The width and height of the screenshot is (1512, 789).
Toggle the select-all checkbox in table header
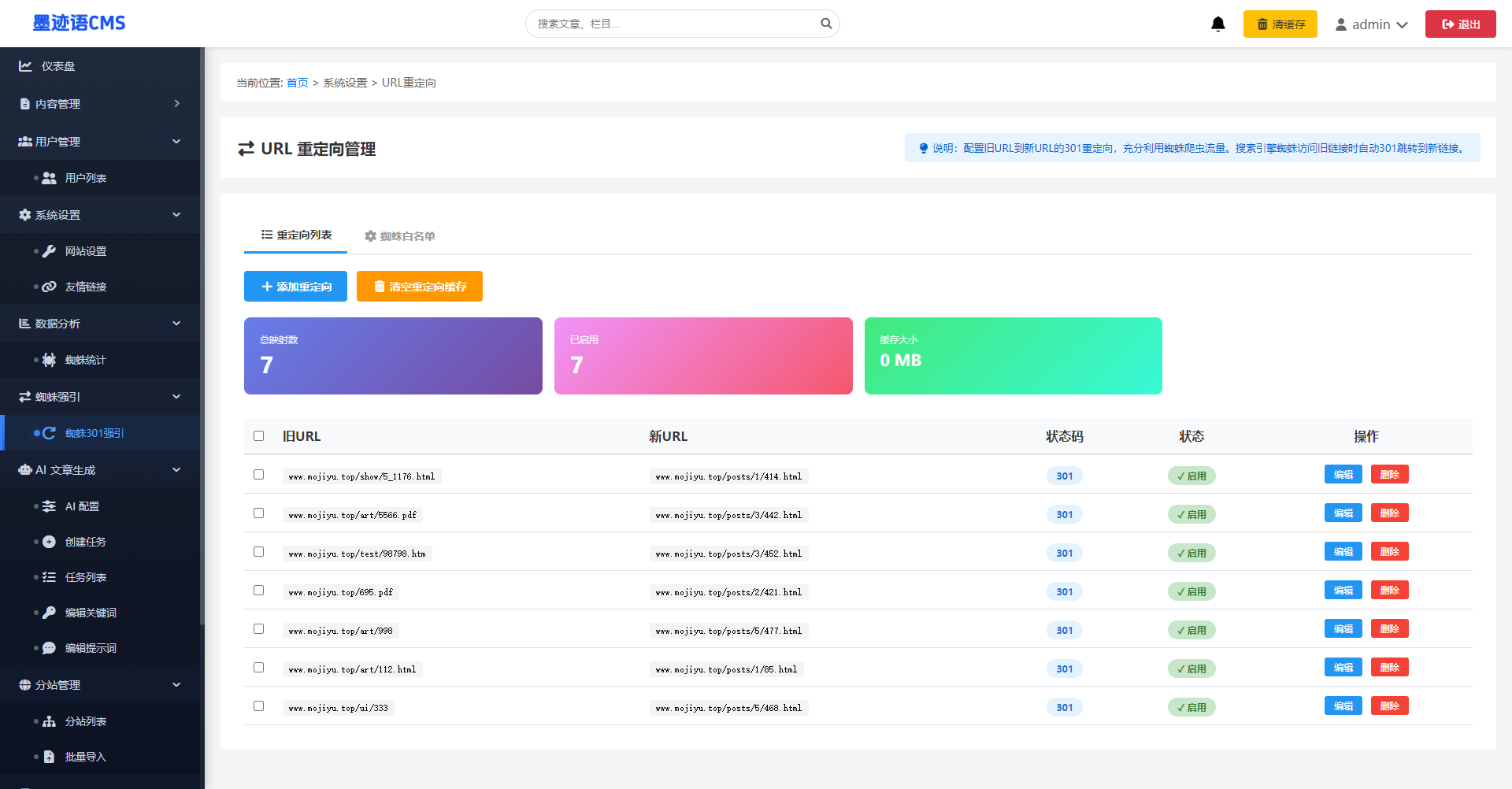click(258, 436)
